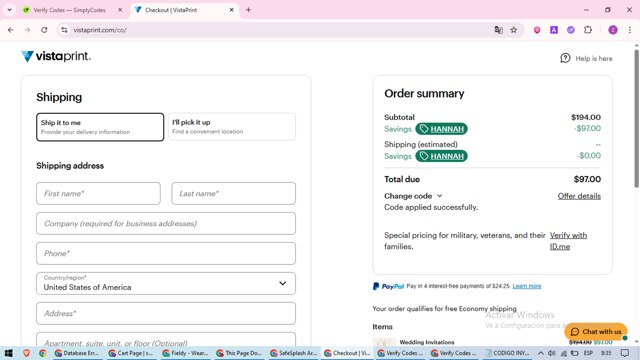Screen dimensions: 640x360
Task: Open the This Page Do... taskbar window
Action: [238, 353]
